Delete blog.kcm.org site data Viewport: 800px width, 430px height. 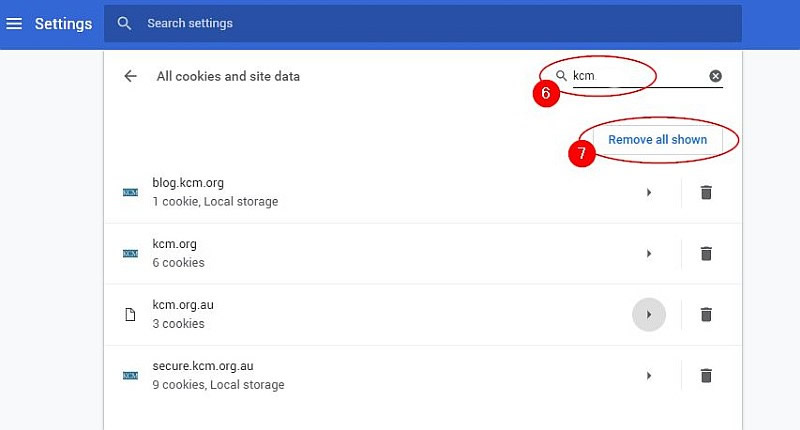pos(706,192)
